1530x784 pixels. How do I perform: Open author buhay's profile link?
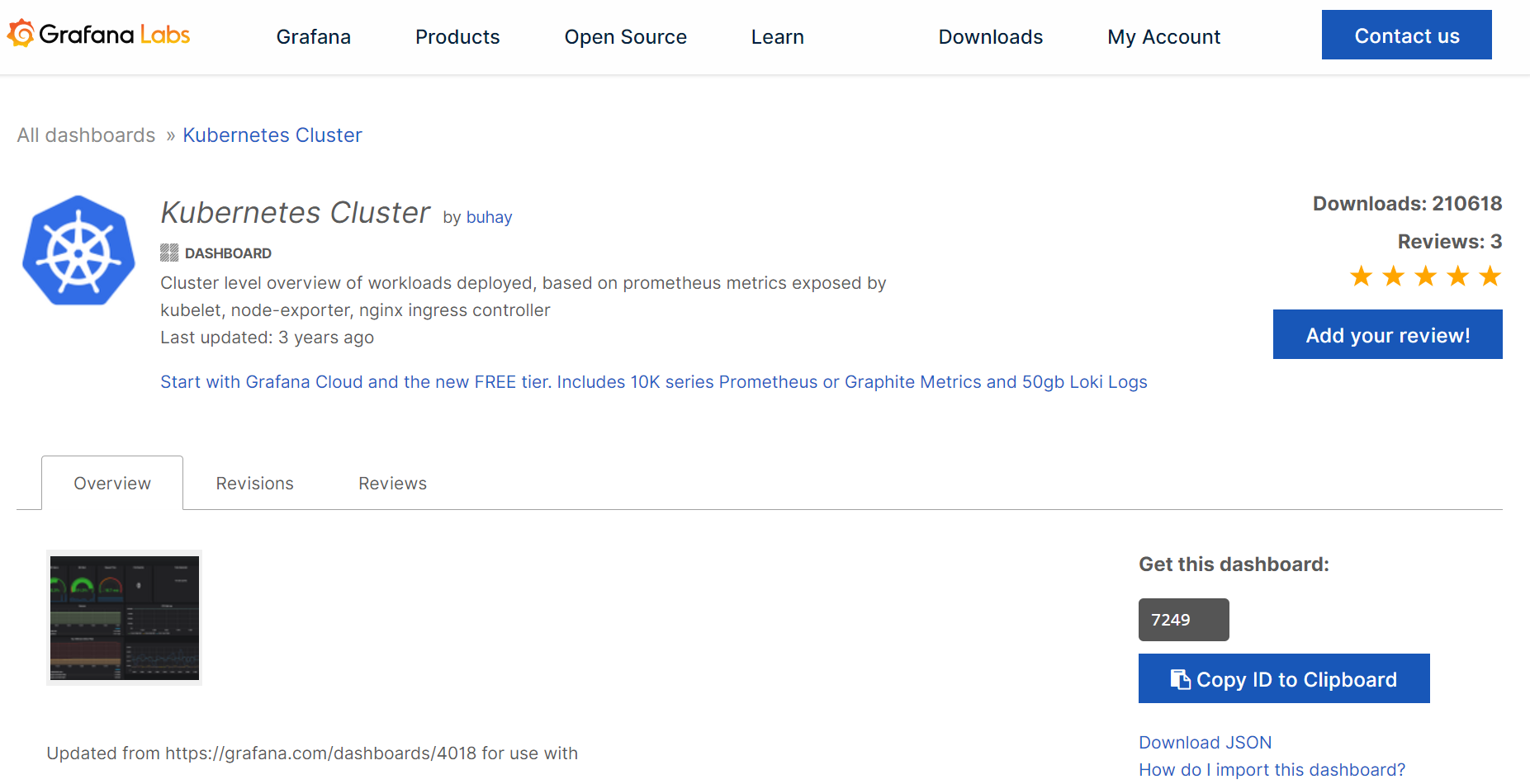490,217
